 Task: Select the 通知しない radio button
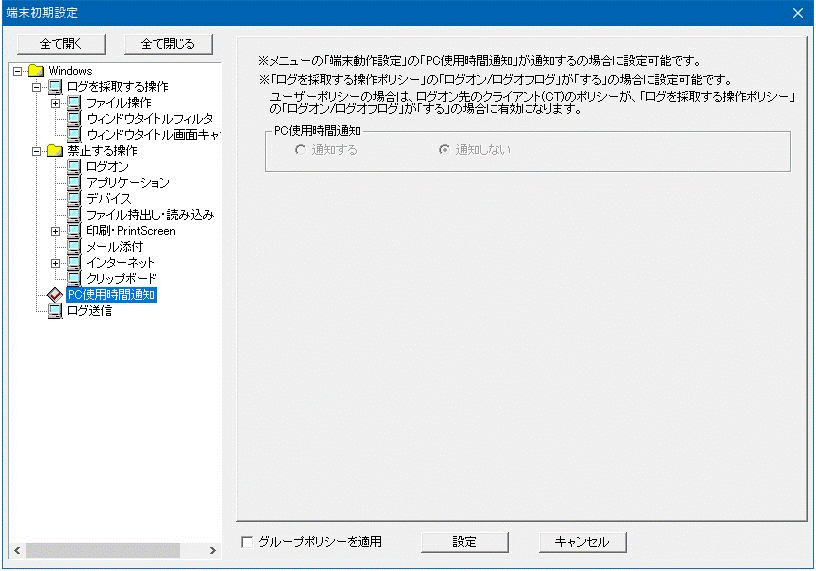pyautogui.click(x=443, y=150)
